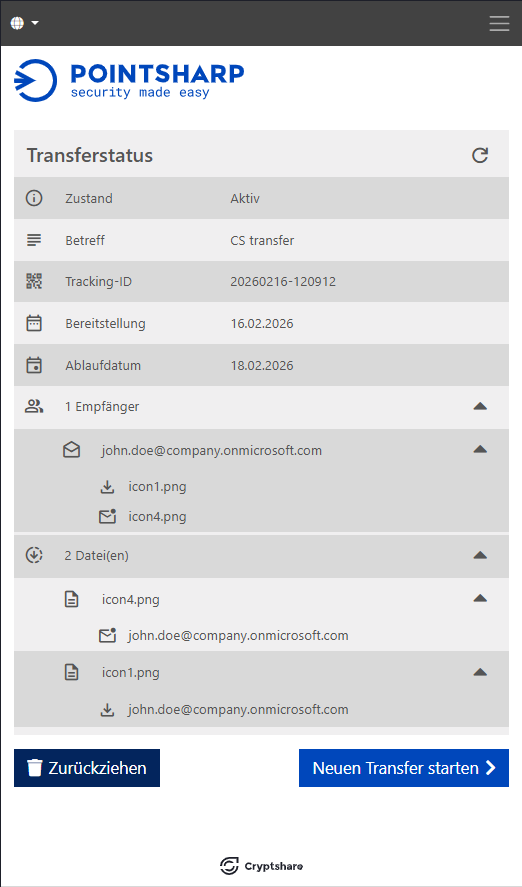The image size is (522, 887).
Task: Collapse the 1 Empfänger section
Action: 480,406
